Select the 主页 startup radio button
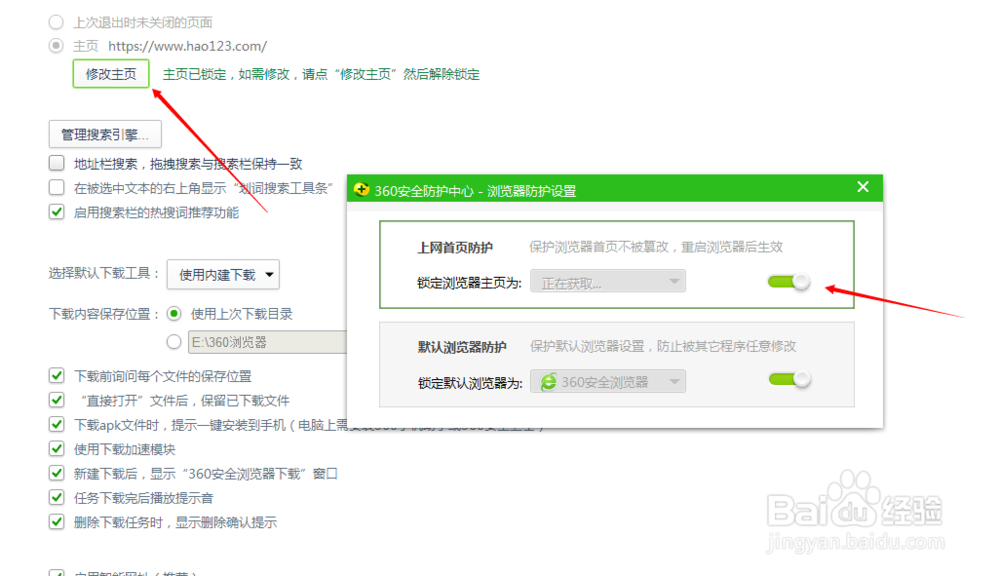Viewport: 1000px width, 576px height. coord(56,46)
